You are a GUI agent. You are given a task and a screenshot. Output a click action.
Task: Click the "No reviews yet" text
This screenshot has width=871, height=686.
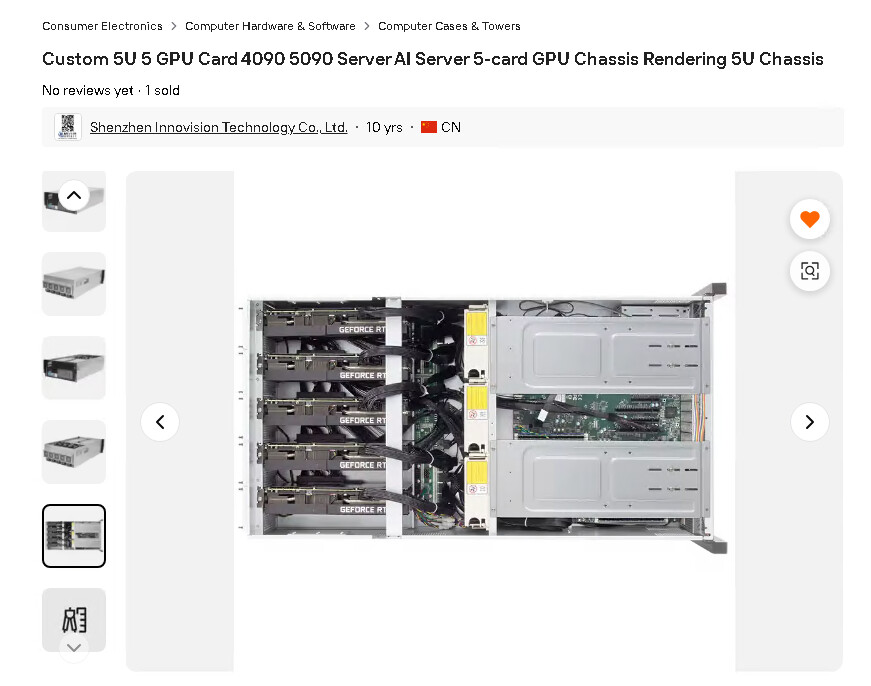coord(87,90)
